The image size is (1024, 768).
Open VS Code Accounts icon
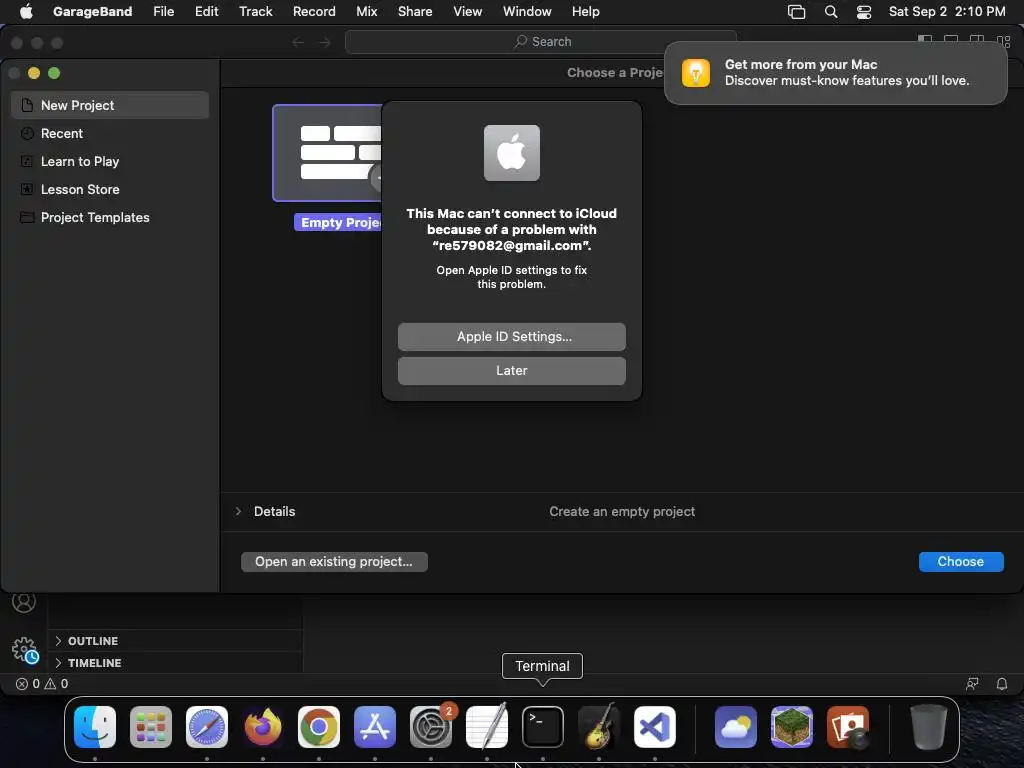point(24,601)
